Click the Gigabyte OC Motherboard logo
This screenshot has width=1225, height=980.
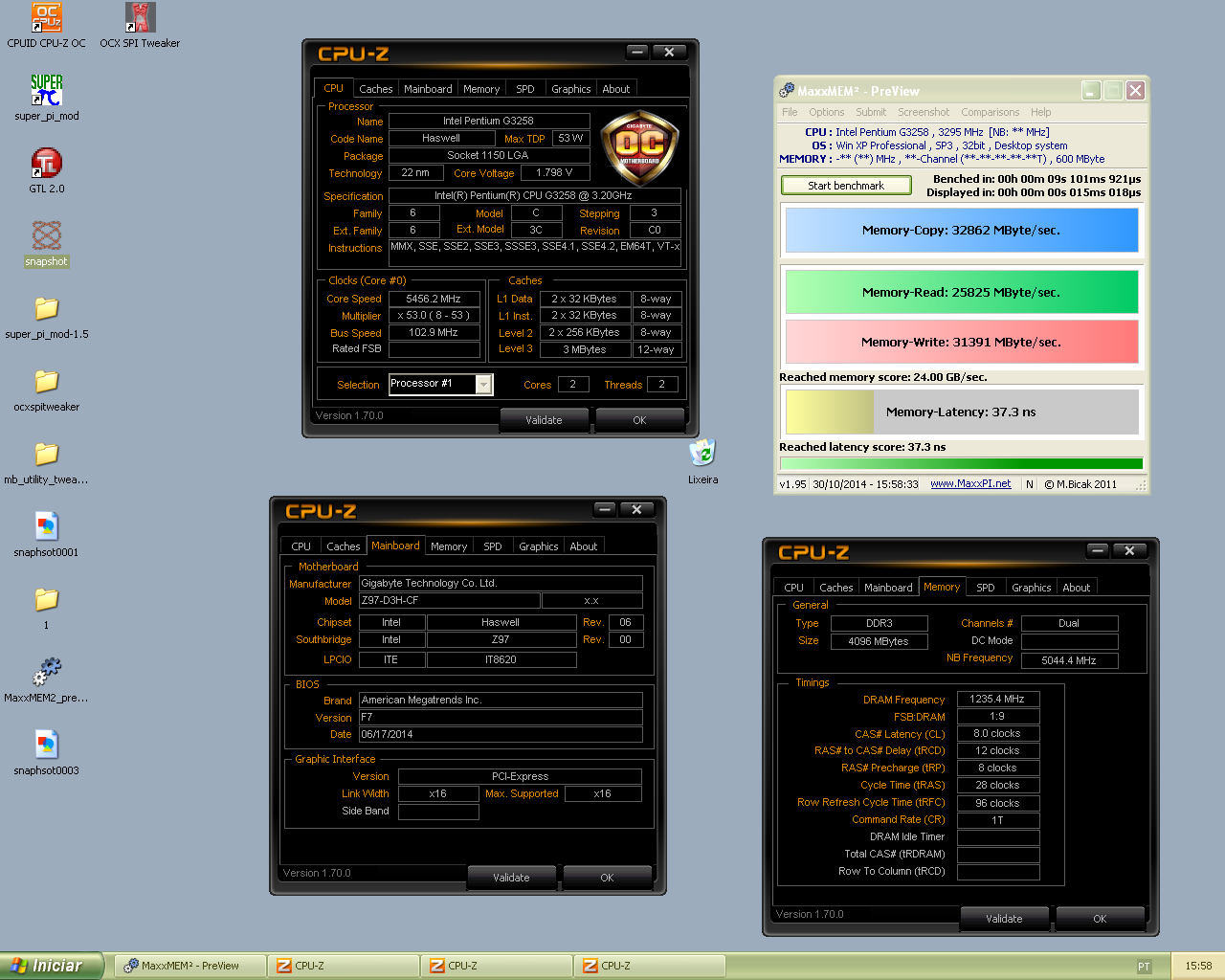point(639,145)
